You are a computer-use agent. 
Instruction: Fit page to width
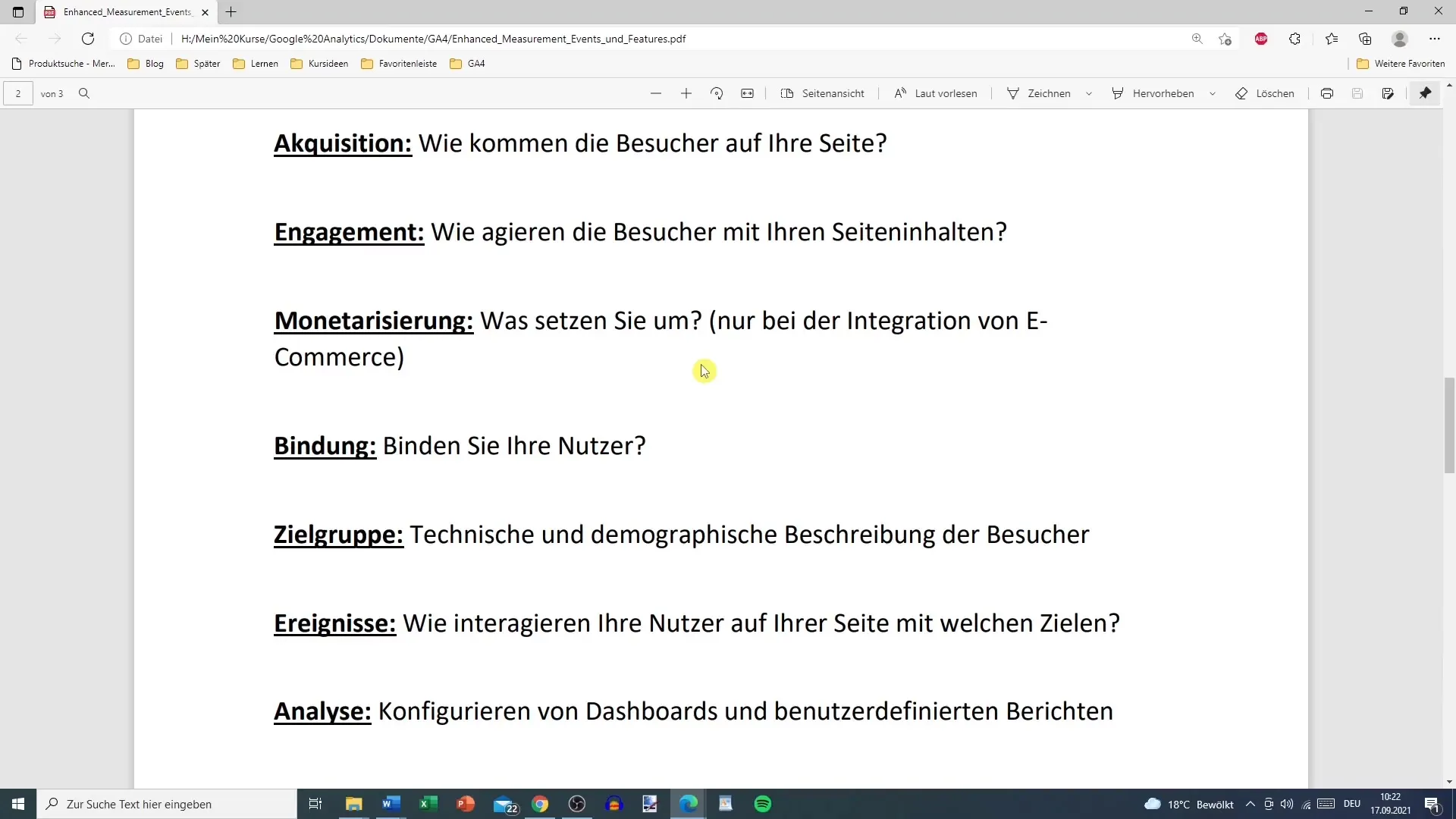[747, 93]
